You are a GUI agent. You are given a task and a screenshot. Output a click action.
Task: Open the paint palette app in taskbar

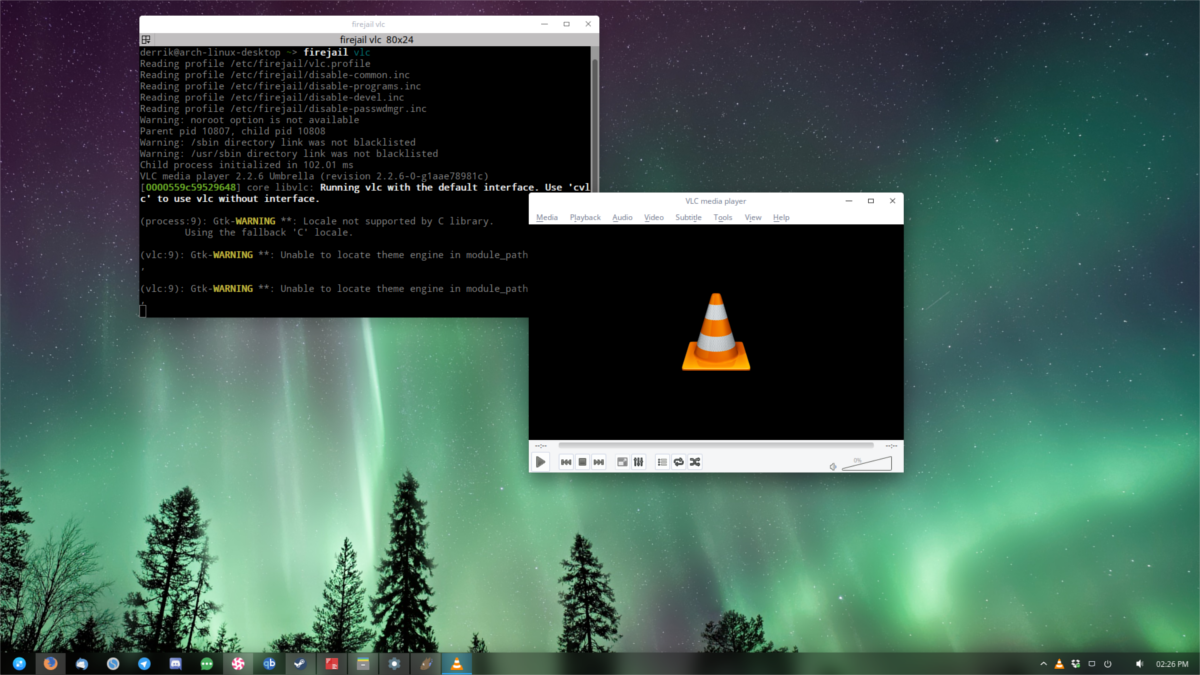[425, 663]
